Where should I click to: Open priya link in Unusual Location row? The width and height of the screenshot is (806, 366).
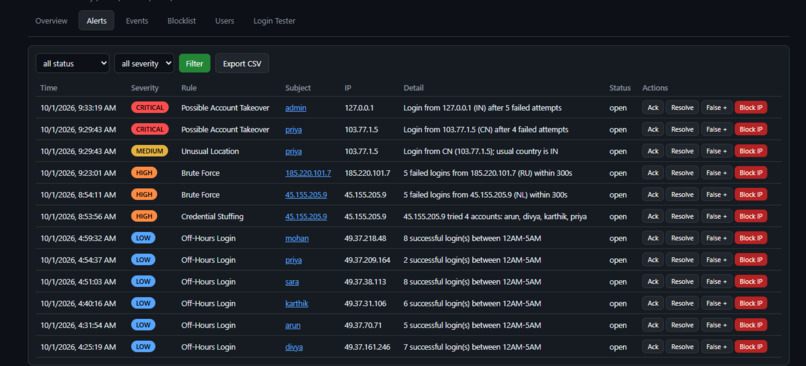(x=294, y=152)
